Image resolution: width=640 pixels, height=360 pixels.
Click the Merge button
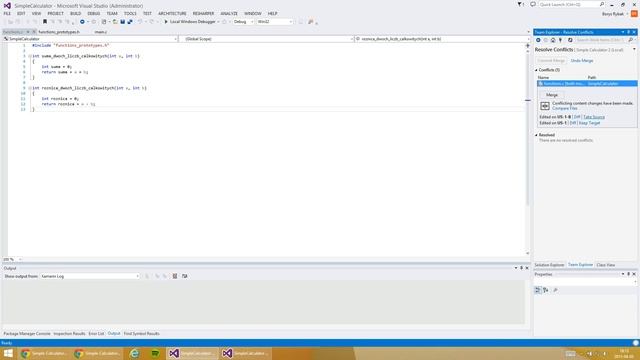pyautogui.click(x=552, y=95)
